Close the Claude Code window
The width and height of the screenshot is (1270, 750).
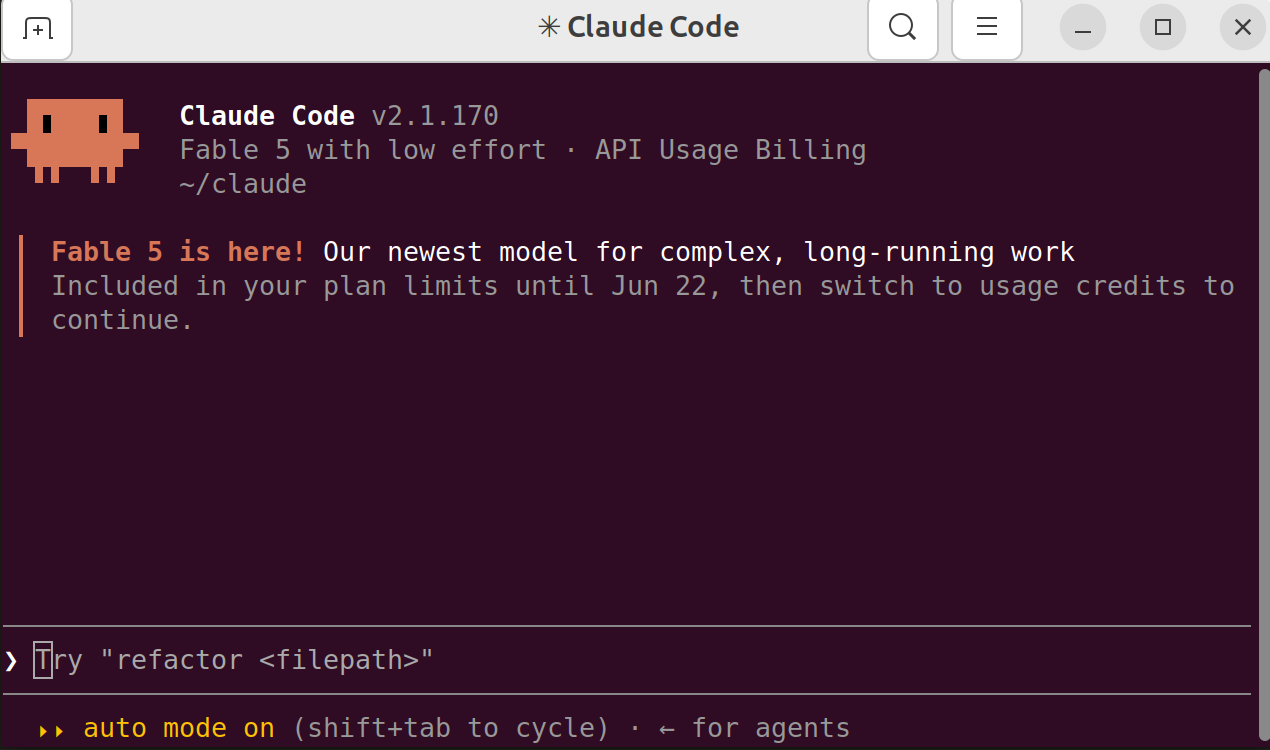(x=1243, y=28)
